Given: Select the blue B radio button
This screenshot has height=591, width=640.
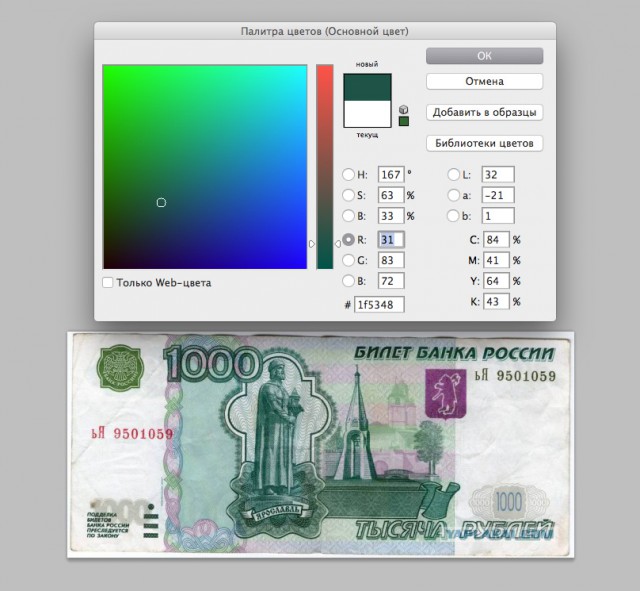Looking at the screenshot, I should [x=348, y=281].
